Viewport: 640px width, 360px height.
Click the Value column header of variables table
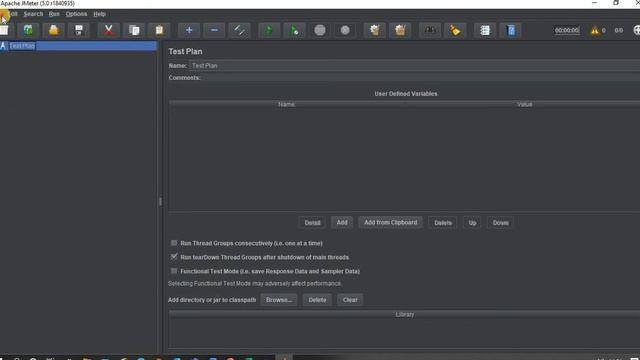point(524,104)
